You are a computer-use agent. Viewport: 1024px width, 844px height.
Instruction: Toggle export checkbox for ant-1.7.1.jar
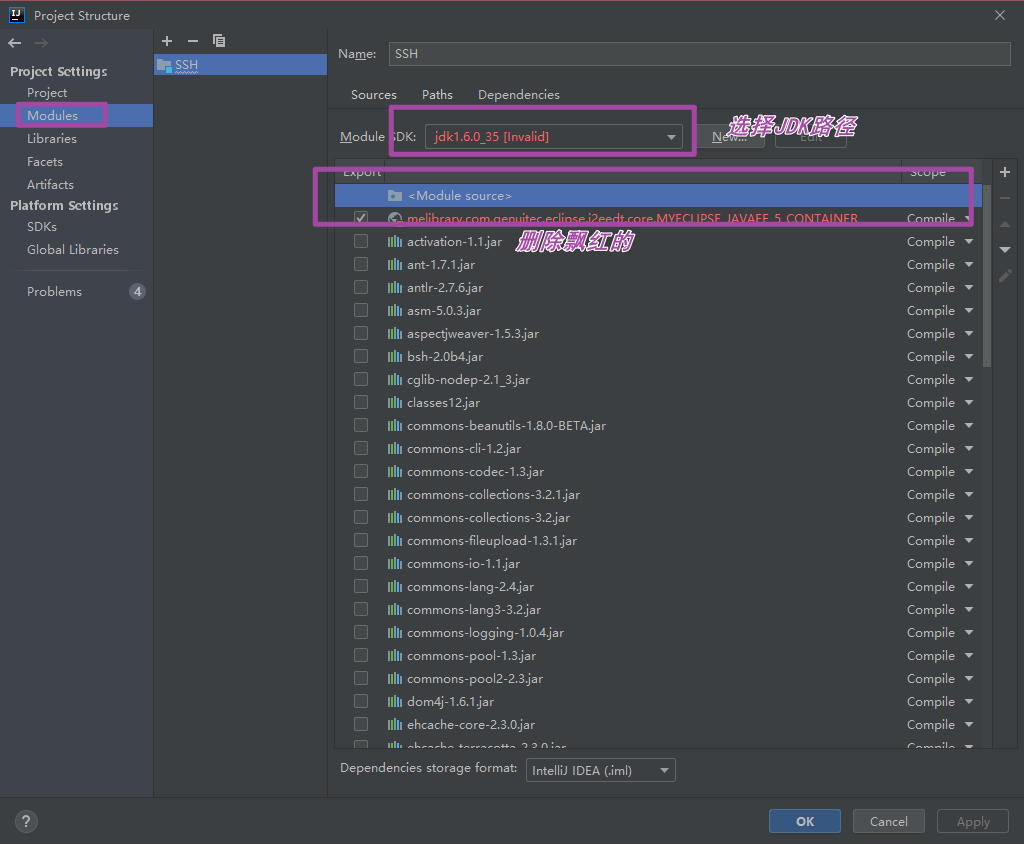coord(360,264)
